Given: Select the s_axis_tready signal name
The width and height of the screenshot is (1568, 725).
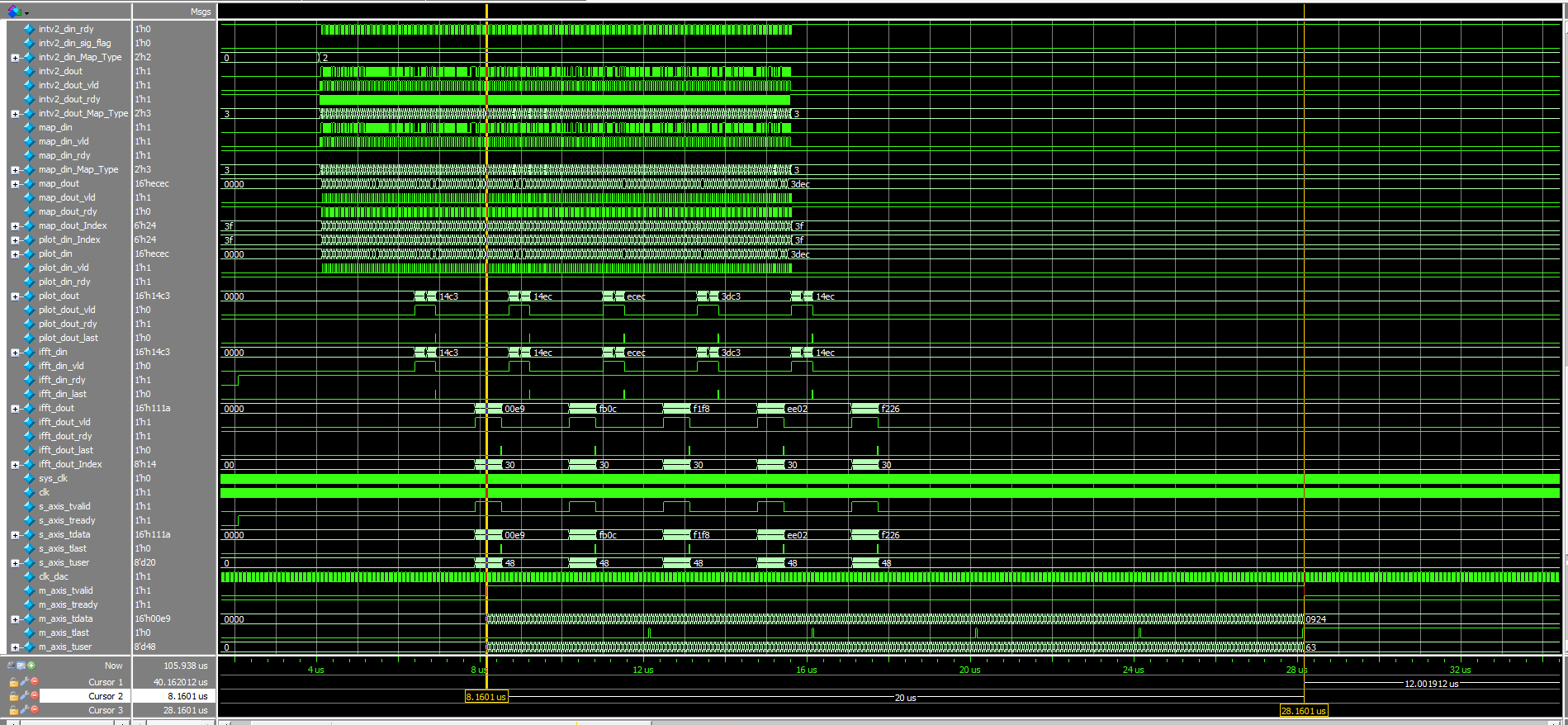Looking at the screenshot, I should tap(67, 520).
